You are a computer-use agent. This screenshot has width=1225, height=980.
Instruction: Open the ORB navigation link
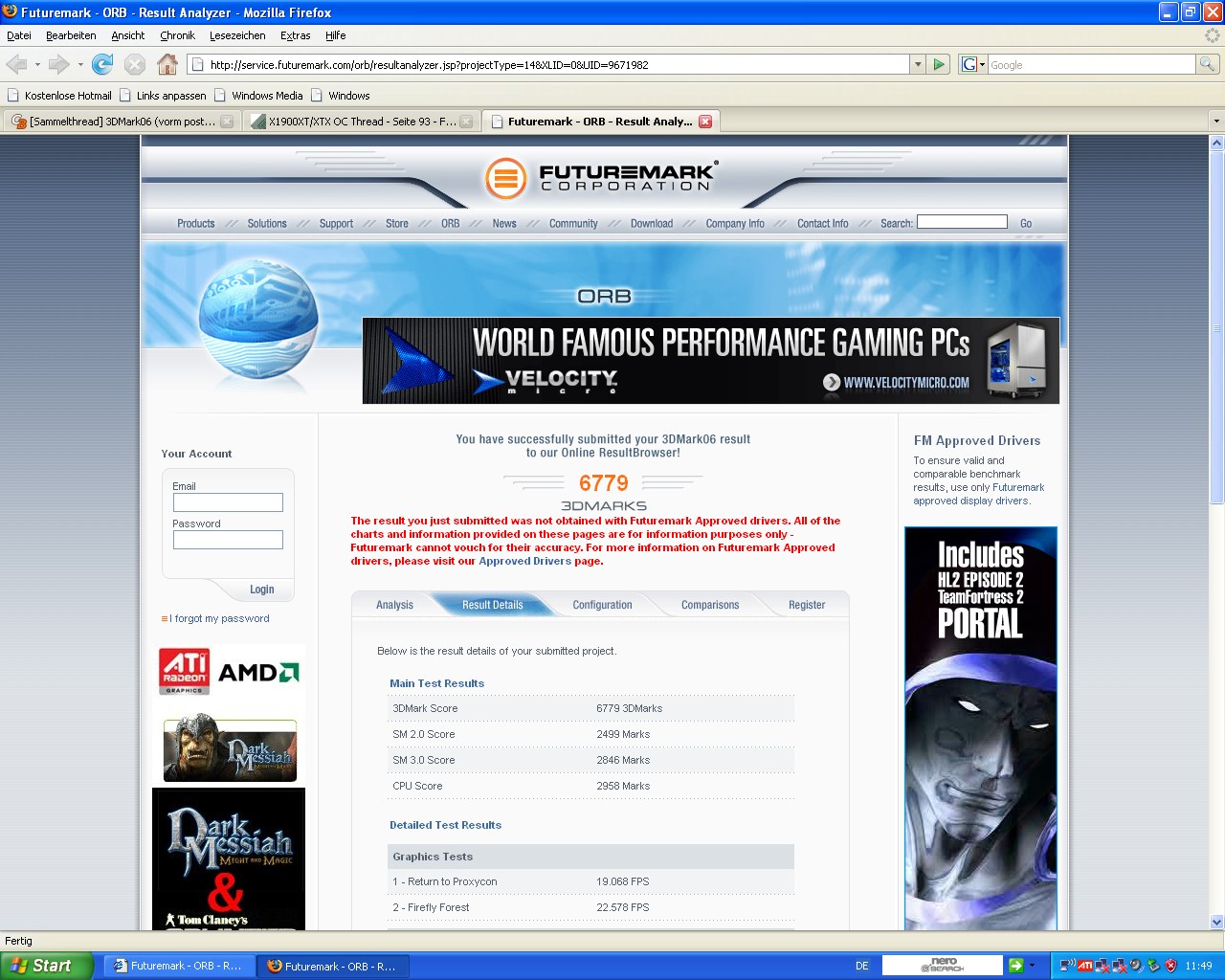[451, 223]
